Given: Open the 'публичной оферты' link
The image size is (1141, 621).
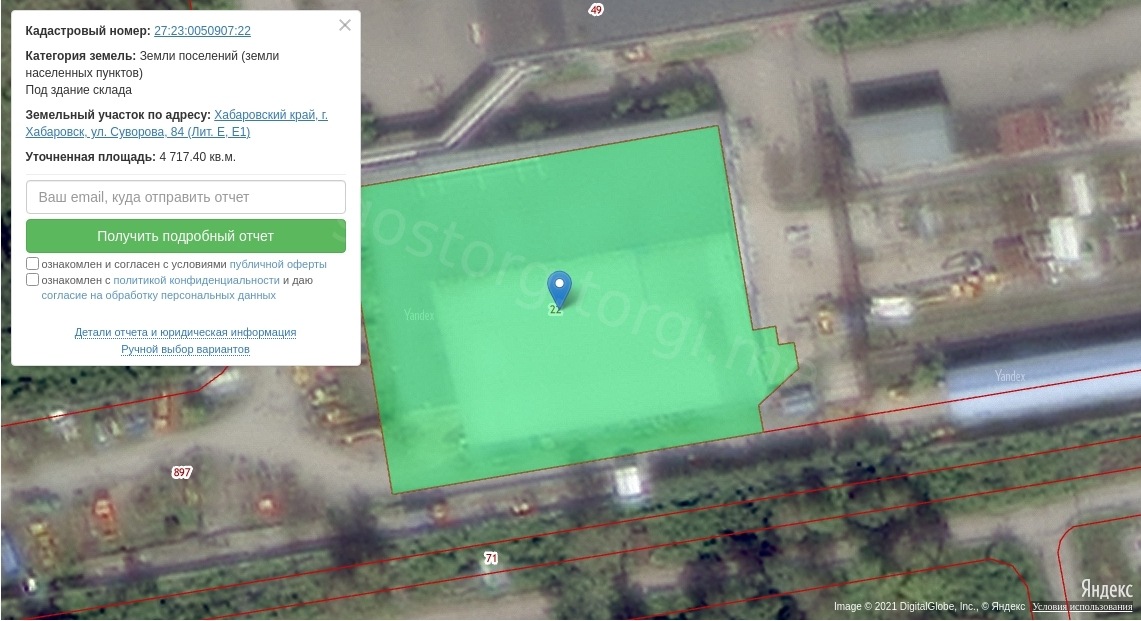Looking at the screenshot, I should (278, 265).
